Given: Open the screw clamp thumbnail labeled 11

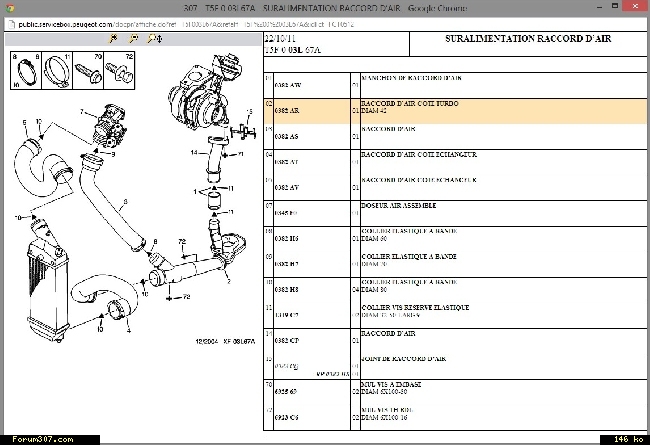Looking at the screenshot, I should click(x=57, y=71).
